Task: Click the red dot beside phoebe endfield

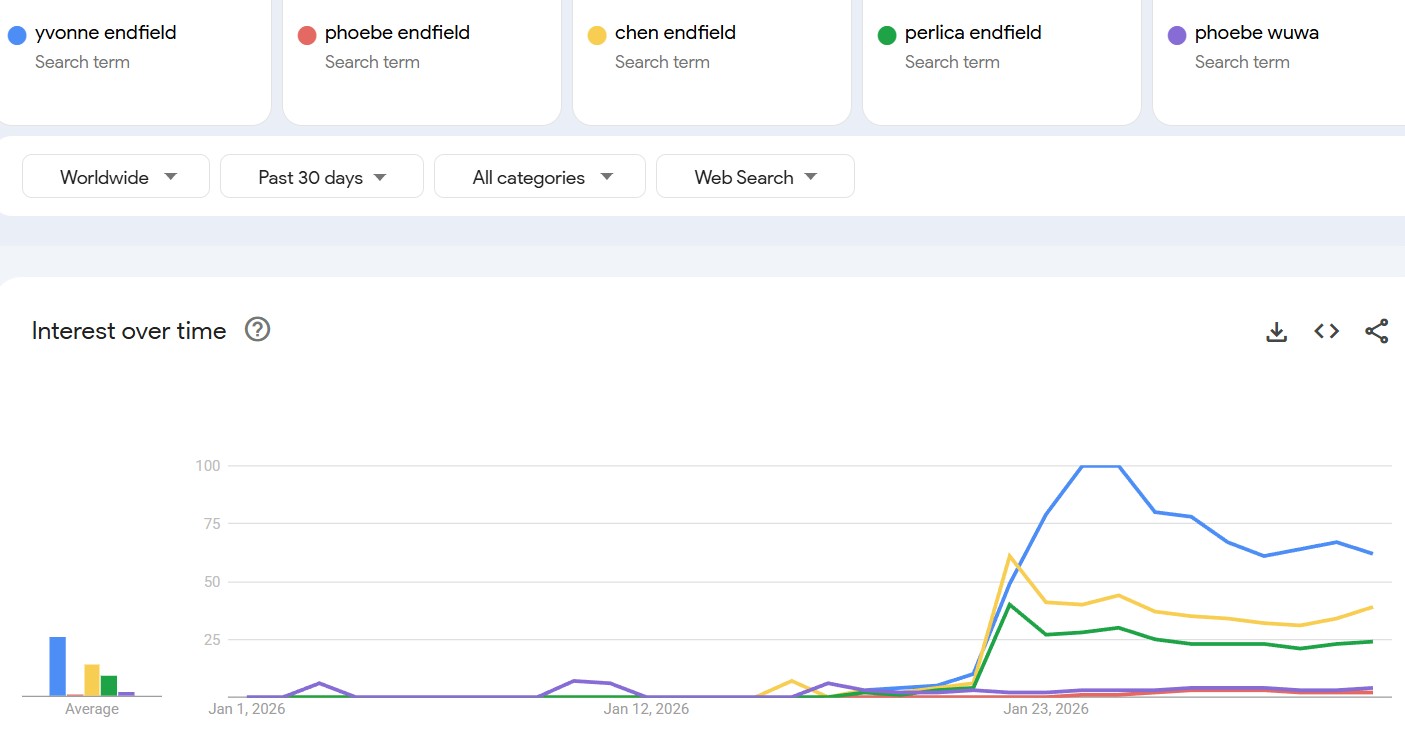Action: (307, 35)
